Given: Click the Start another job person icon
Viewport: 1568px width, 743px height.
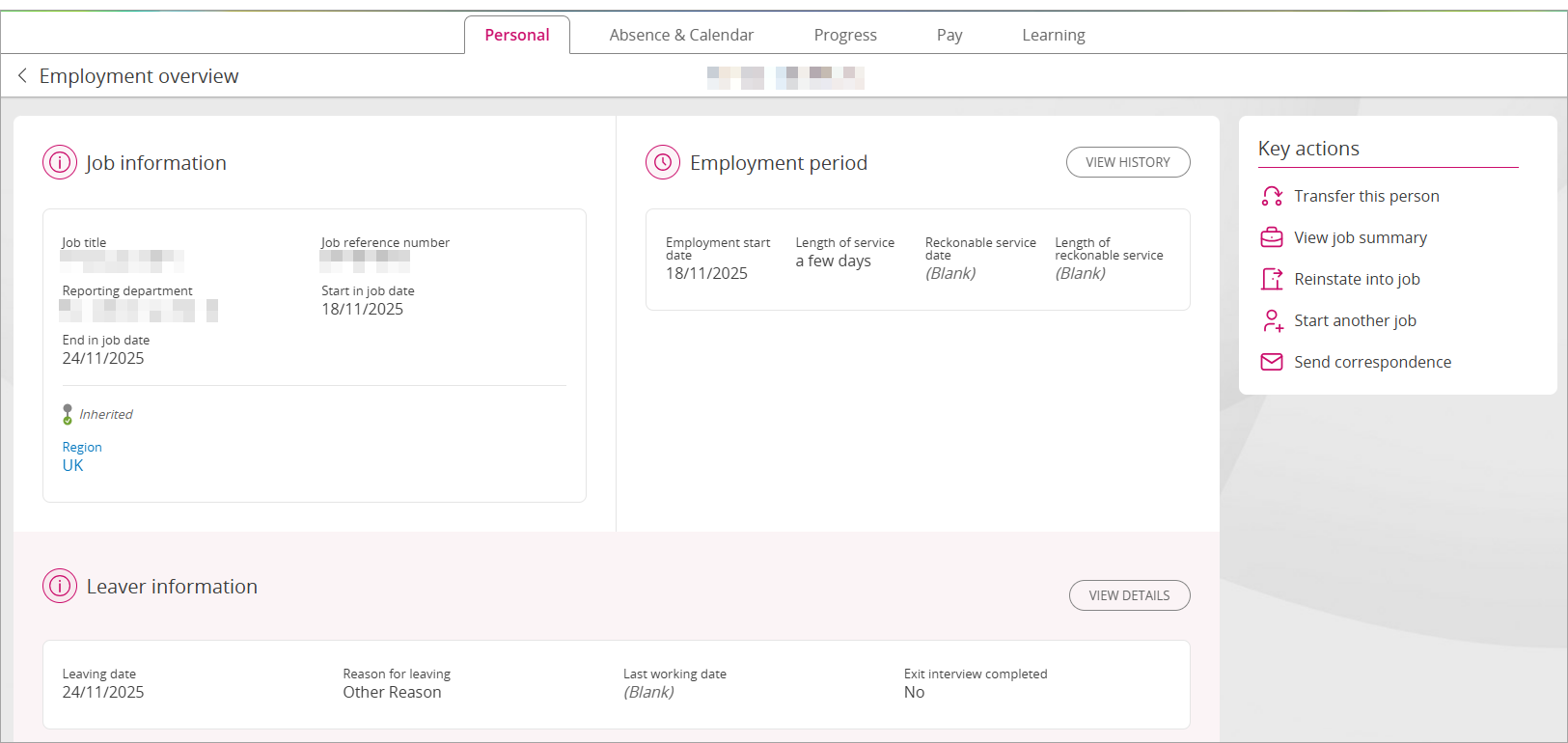Looking at the screenshot, I should (1272, 320).
